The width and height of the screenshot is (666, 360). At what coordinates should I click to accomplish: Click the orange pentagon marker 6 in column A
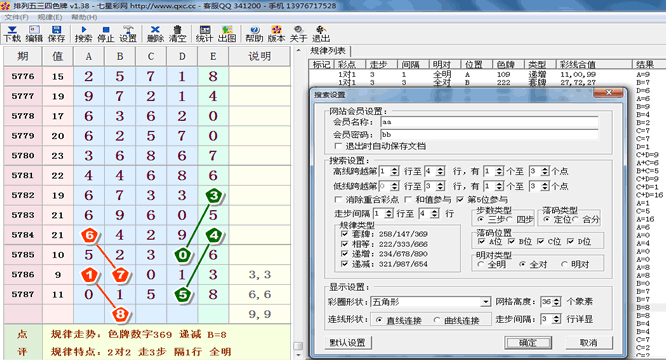point(89,235)
